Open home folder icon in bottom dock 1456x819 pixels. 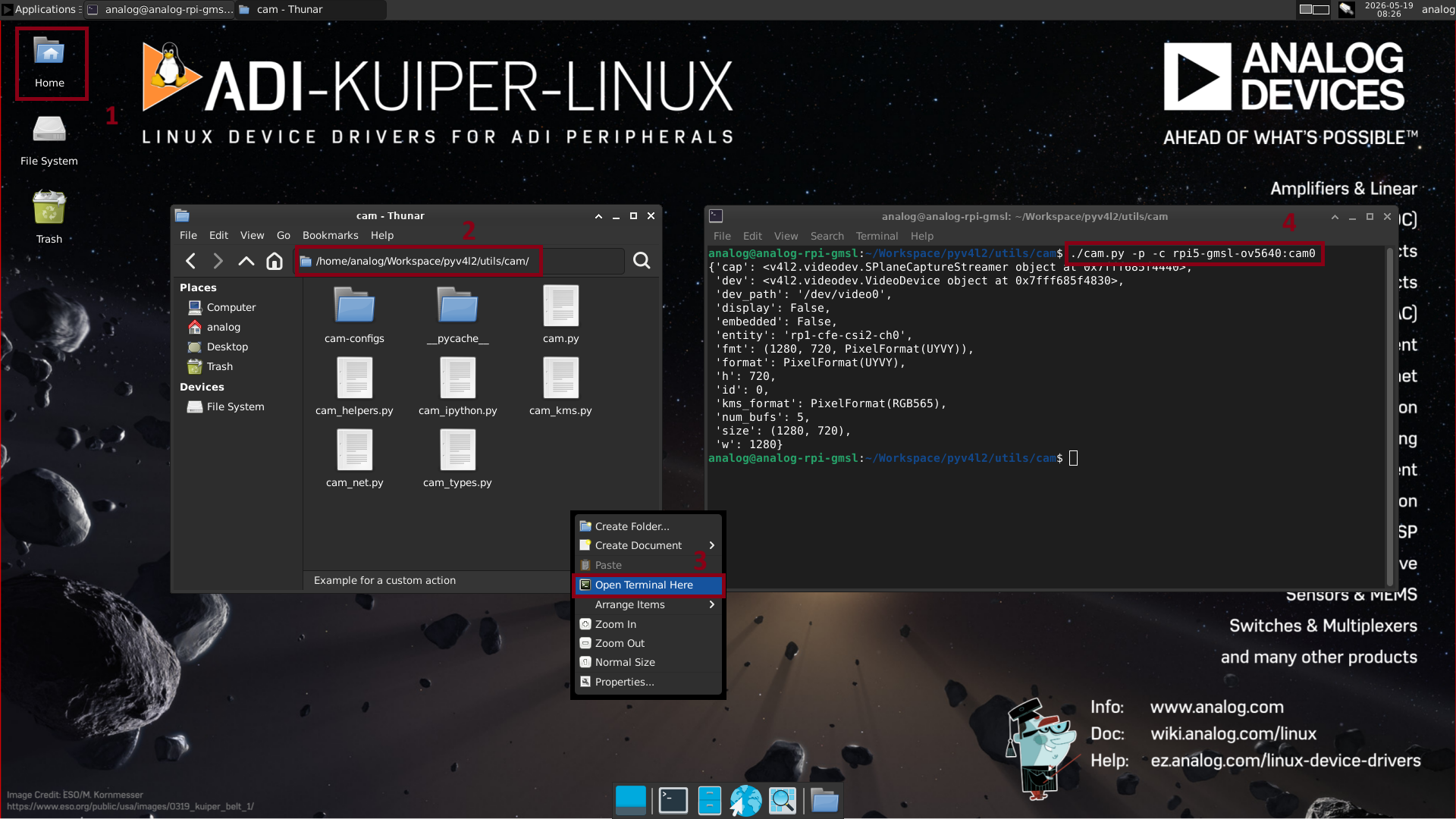coord(824,800)
